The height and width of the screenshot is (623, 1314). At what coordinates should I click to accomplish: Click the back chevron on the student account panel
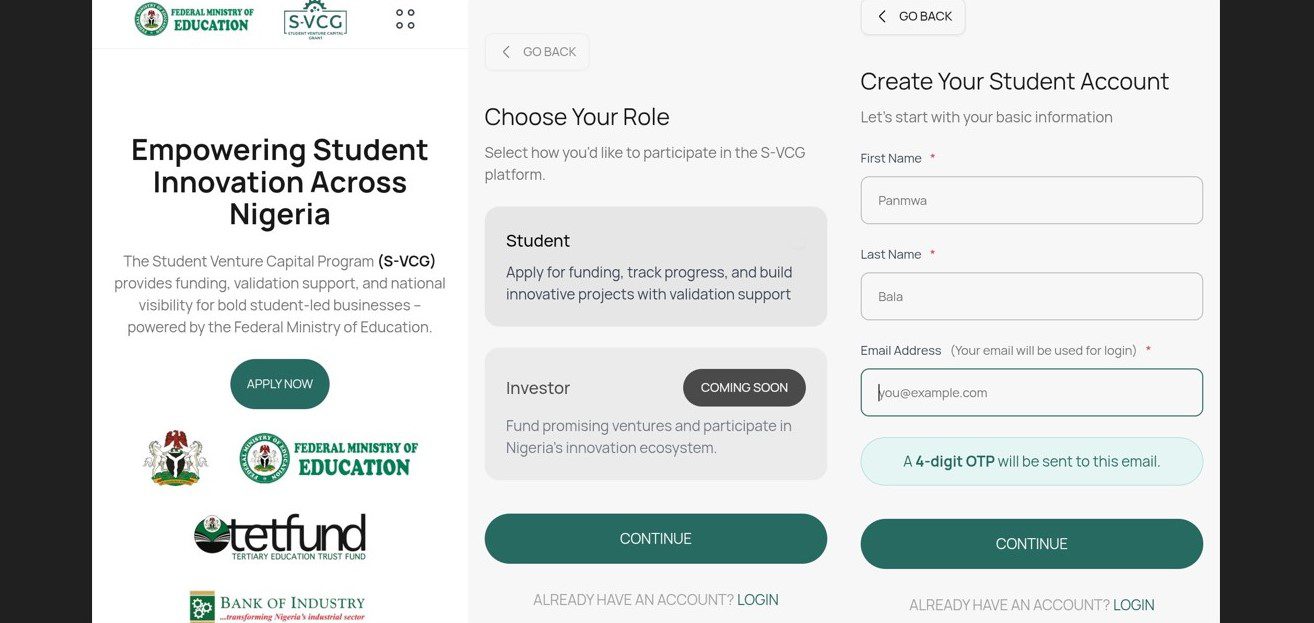coord(882,16)
